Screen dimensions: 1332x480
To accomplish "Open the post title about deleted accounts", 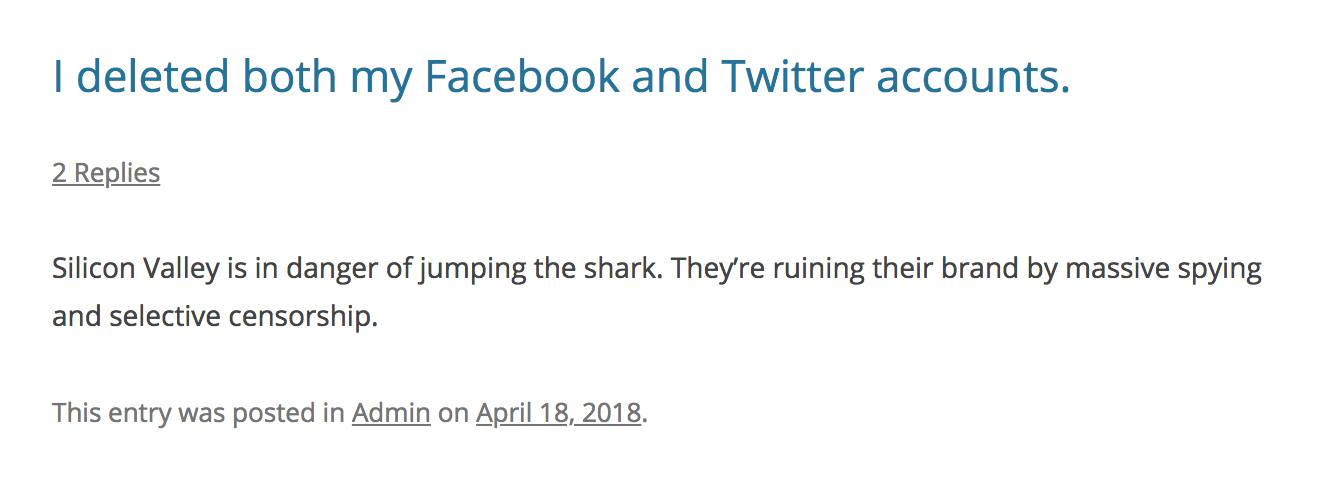I will [x=560, y=77].
